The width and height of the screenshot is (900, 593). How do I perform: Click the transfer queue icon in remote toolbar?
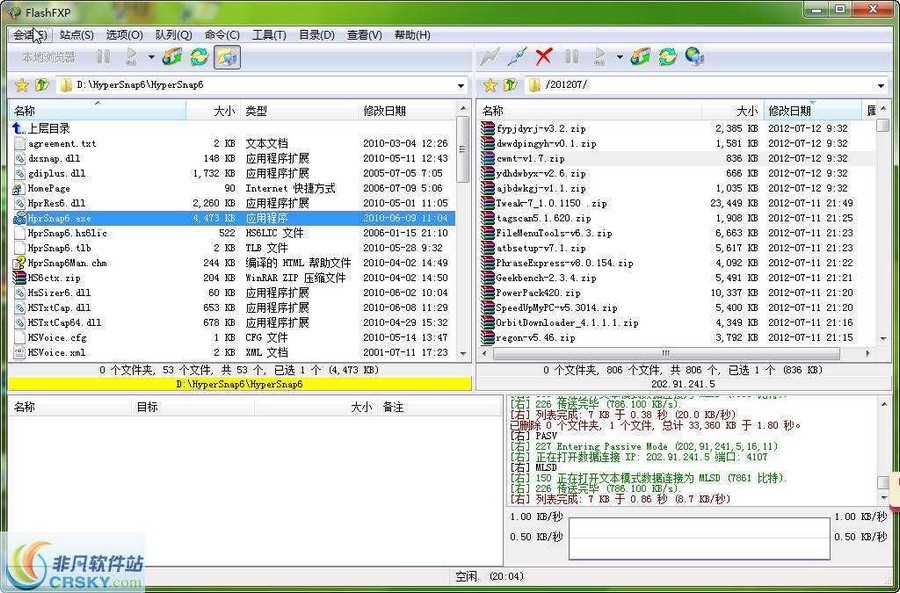click(x=600, y=56)
